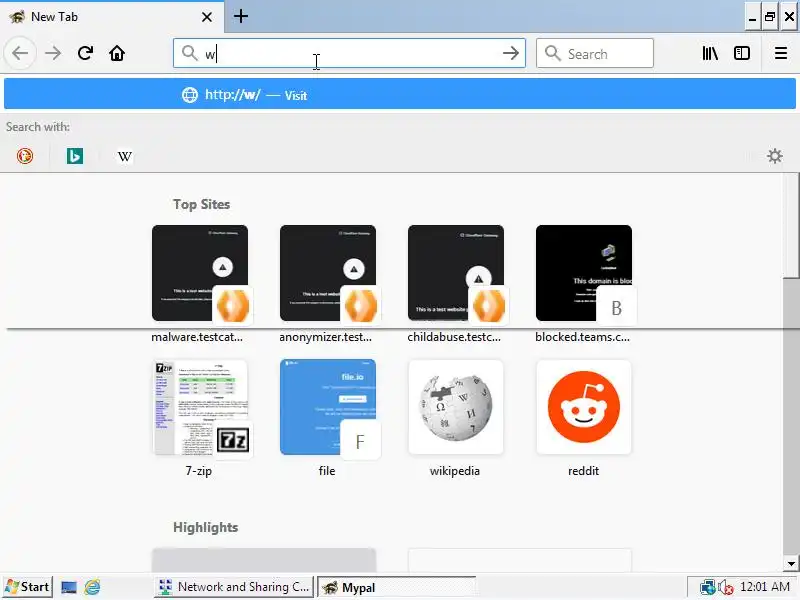This screenshot has width=800, height=600.
Task: Open the reddit top site tile
Action: [x=584, y=407]
